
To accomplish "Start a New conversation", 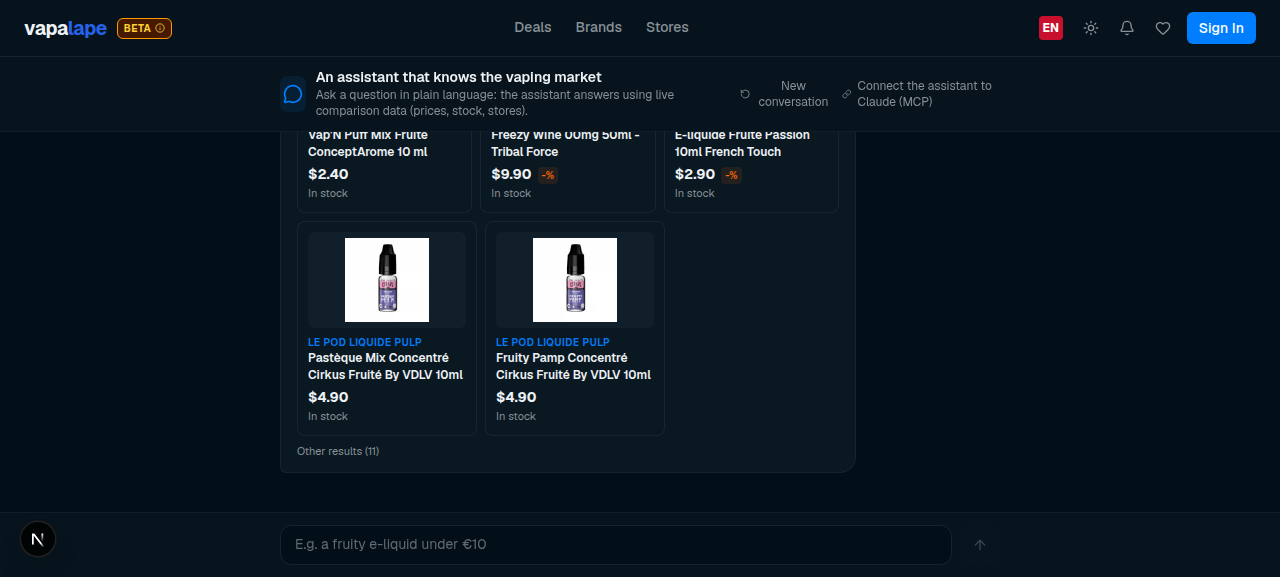I will click(784, 94).
